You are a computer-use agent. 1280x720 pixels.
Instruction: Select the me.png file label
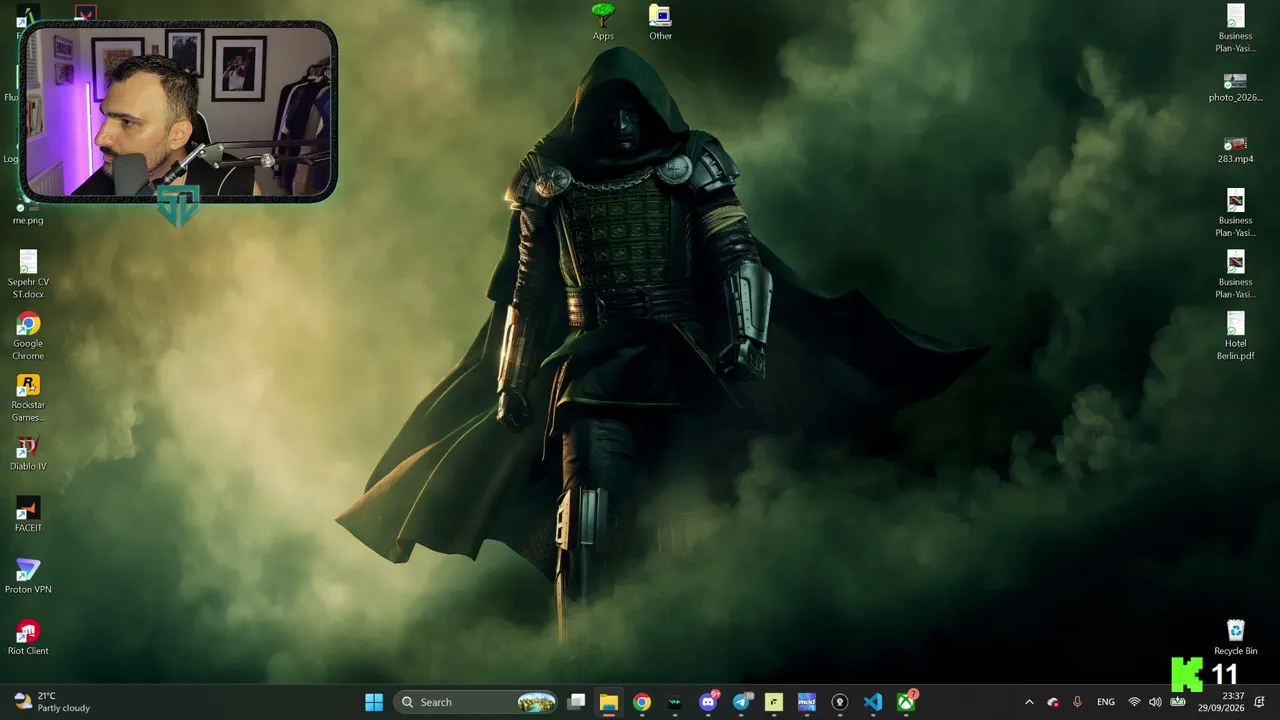28,220
